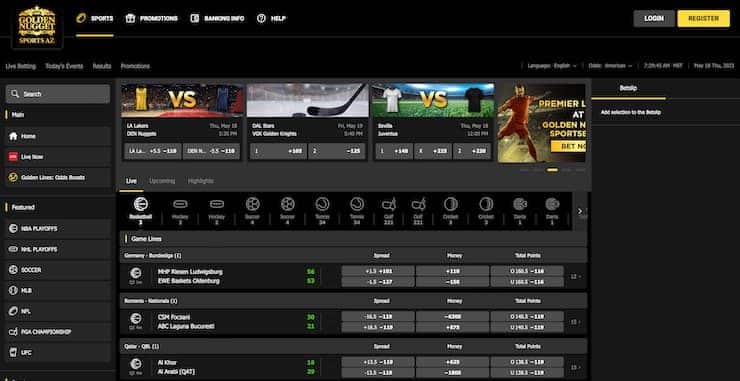Switch to the Upcoming tab
Screen dimensions: 740x381
(x=162, y=181)
